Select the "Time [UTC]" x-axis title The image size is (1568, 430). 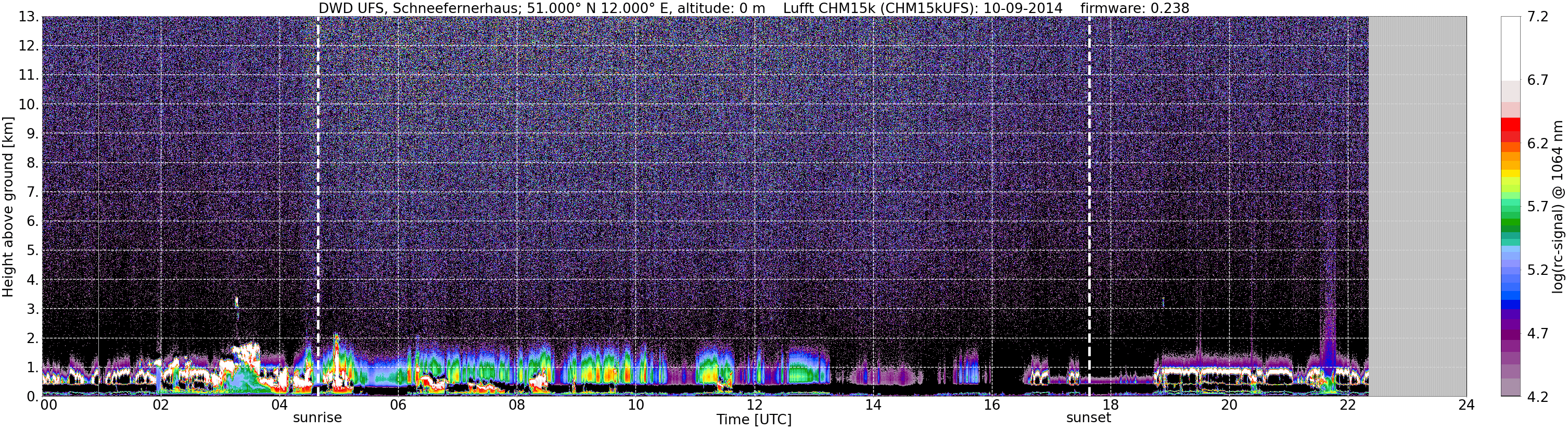(754, 420)
